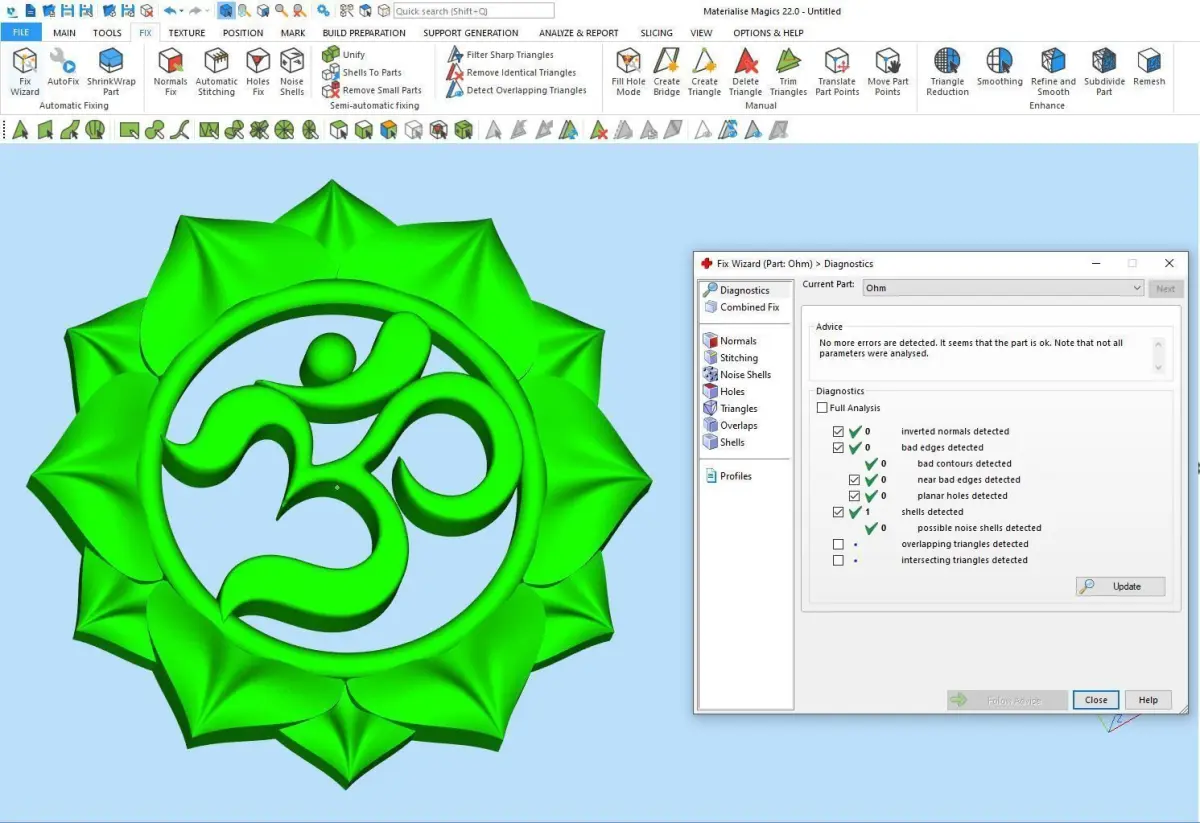The height and width of the screenshot is (823, 1200).
Task: Select Move Part Points
Action: coord(887,71)
